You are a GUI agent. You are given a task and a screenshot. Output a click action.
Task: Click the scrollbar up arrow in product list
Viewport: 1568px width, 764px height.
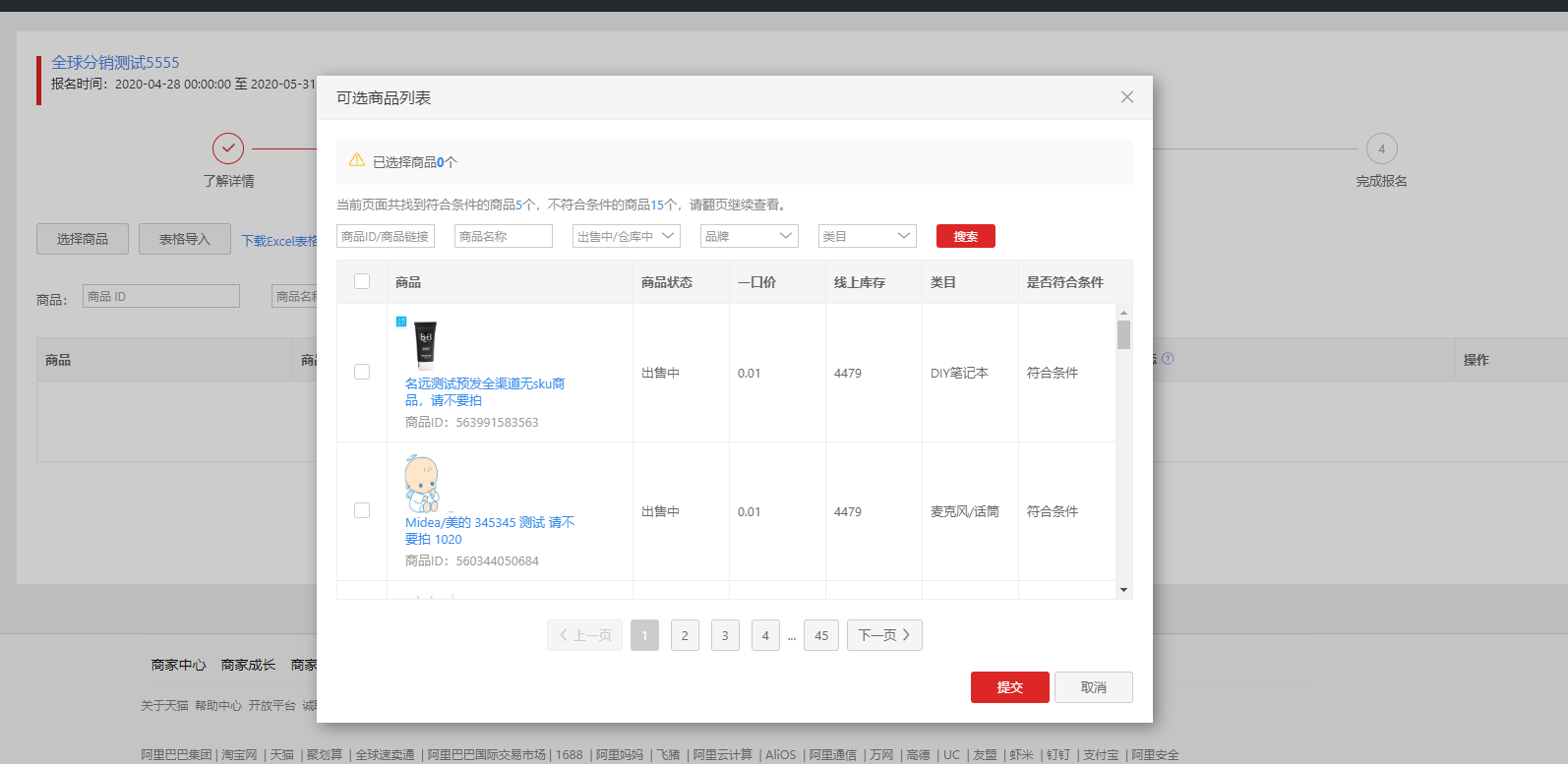coord(1123,313)
